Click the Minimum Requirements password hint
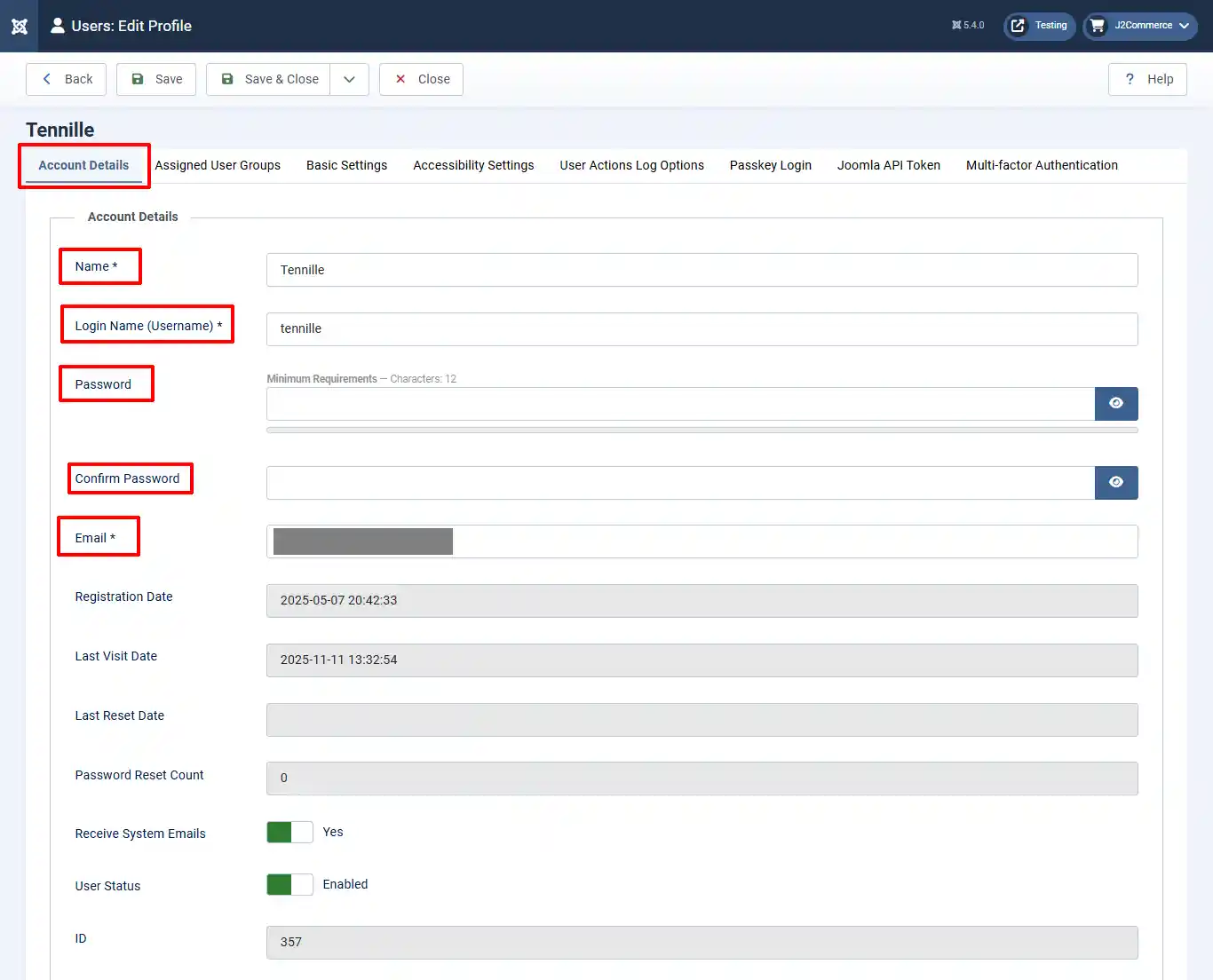Viewport: 1213px width, 980px height. [361, 379]
